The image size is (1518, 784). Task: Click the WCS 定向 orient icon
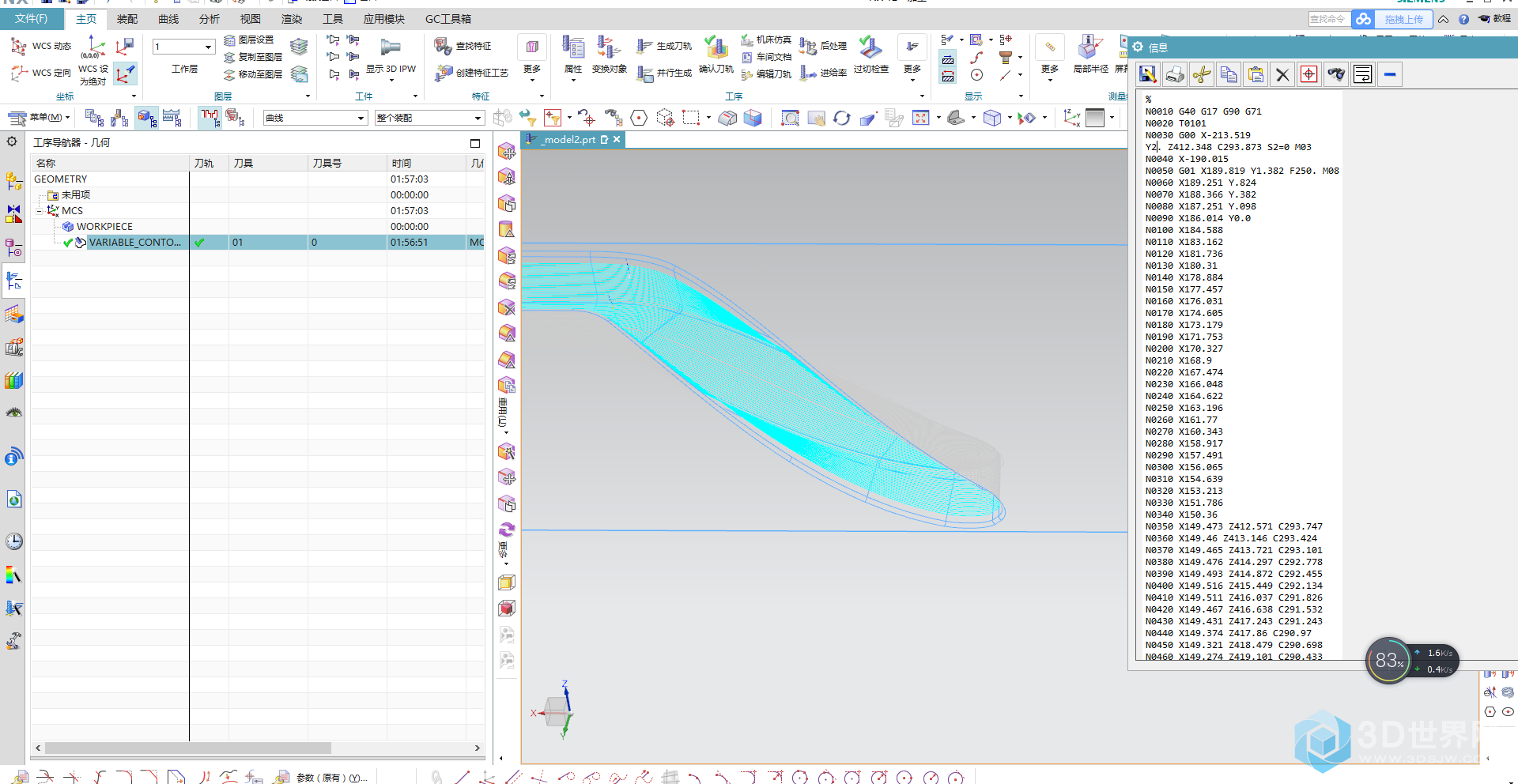(x=19, y=73)
